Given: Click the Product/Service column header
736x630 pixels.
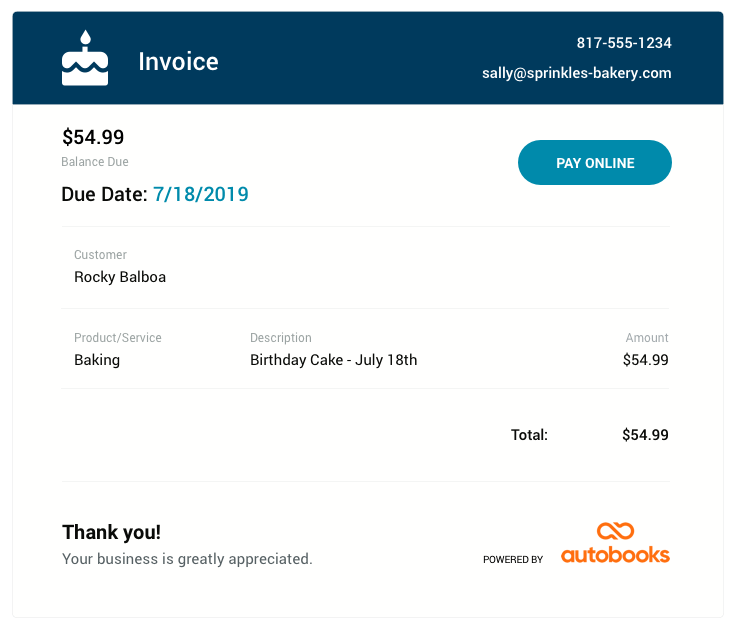Looking at the screenshot, I should [x=118, y=338].
